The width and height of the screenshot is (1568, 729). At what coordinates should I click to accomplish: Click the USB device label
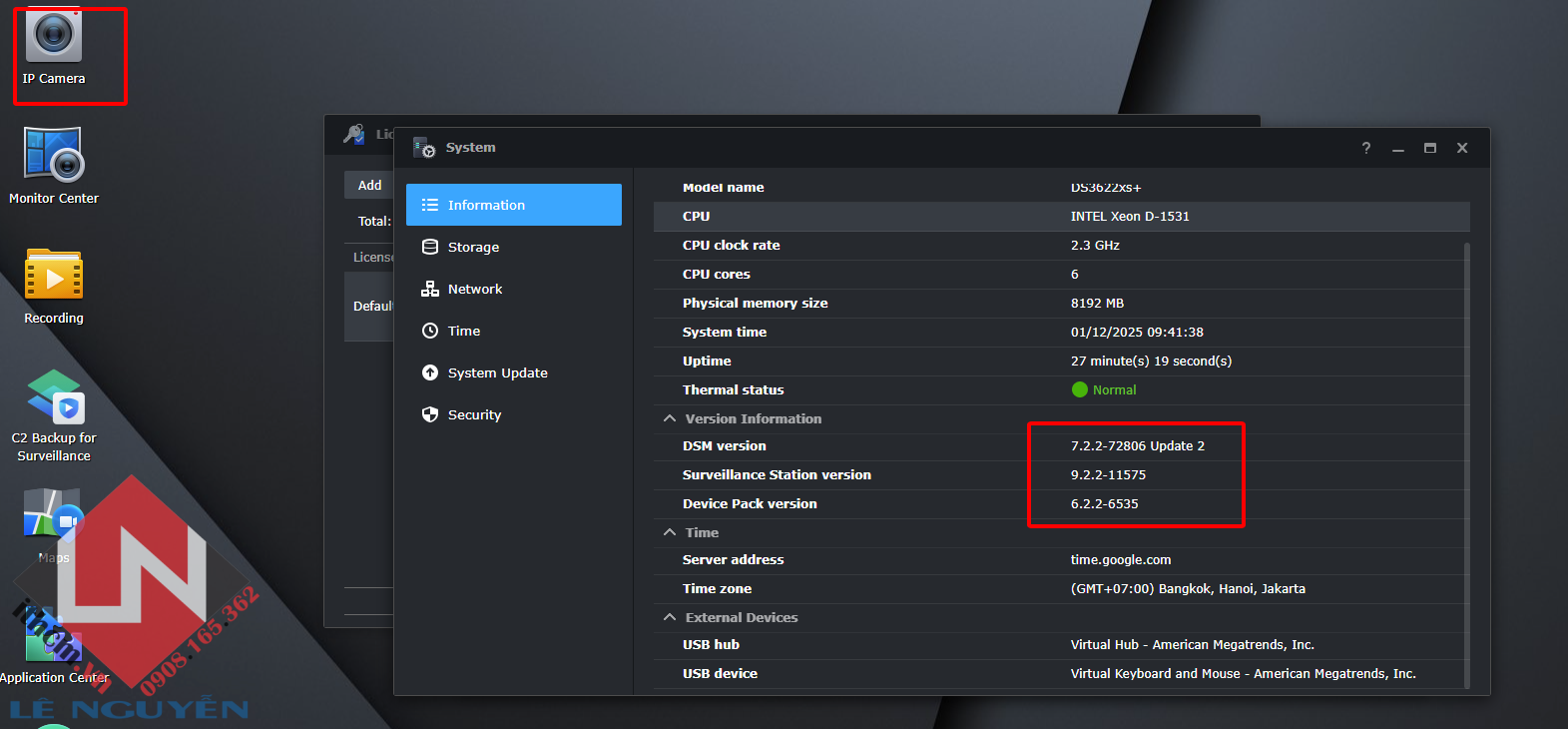pos(720,673)
